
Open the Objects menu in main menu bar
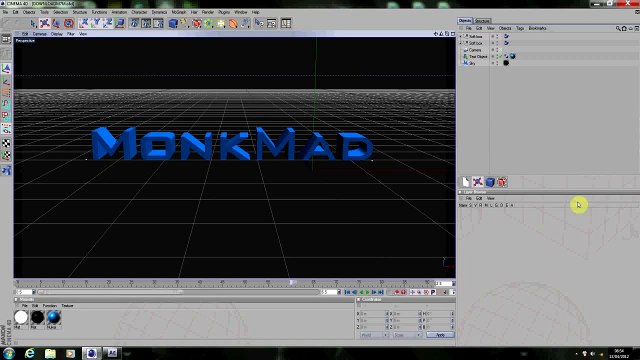29,12
